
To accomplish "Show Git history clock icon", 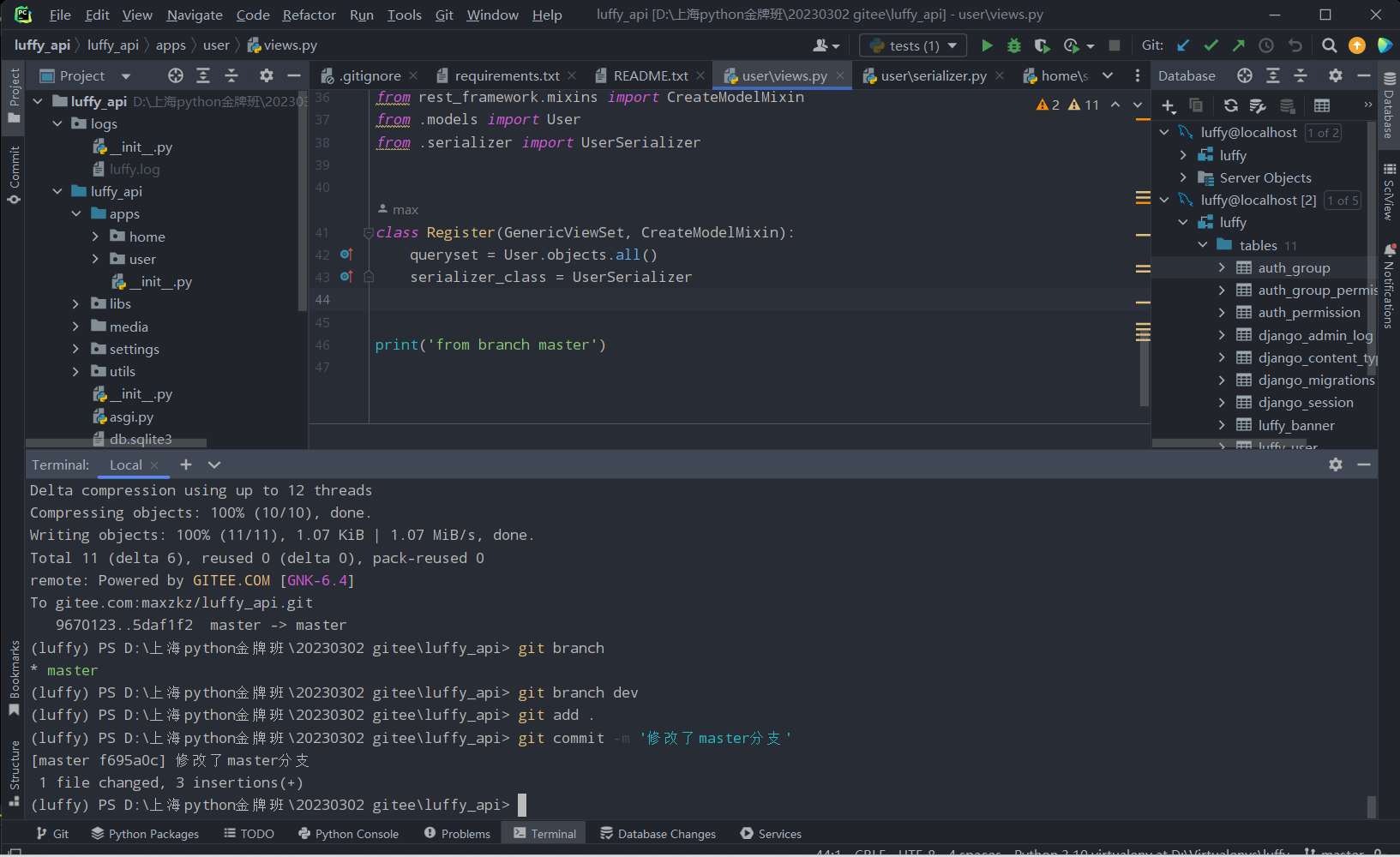I will click(1266, 45).
